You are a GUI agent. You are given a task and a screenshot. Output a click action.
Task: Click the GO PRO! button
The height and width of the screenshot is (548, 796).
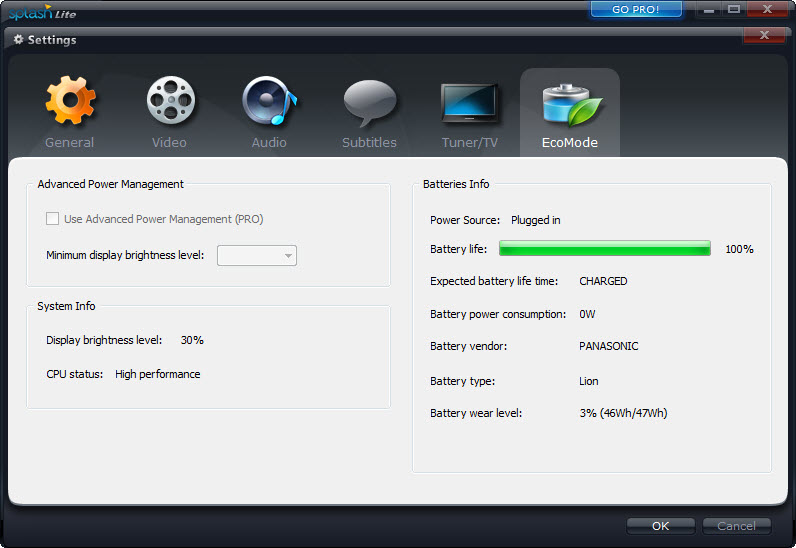click(636, 9)
